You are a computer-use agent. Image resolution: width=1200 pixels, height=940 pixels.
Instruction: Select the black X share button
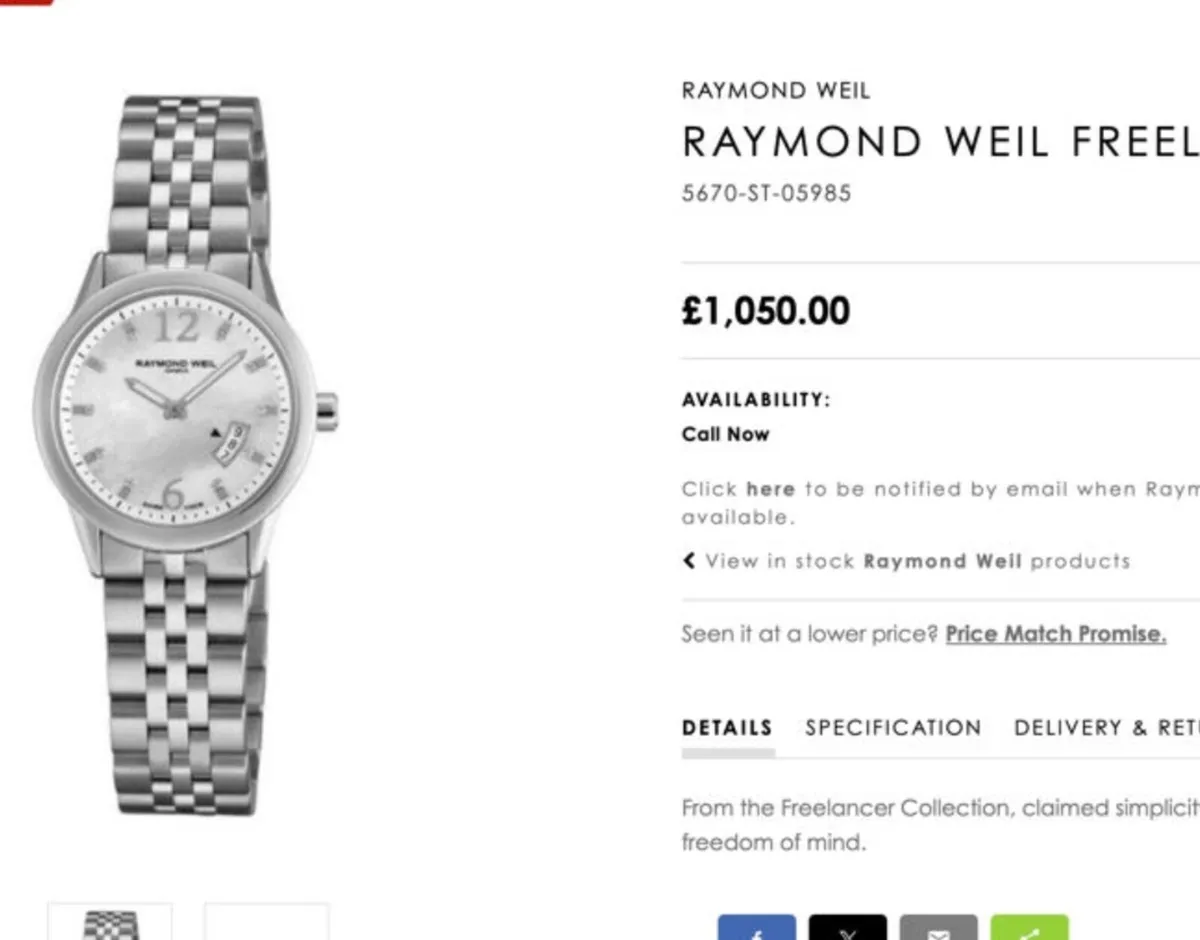tap(848, 928)
